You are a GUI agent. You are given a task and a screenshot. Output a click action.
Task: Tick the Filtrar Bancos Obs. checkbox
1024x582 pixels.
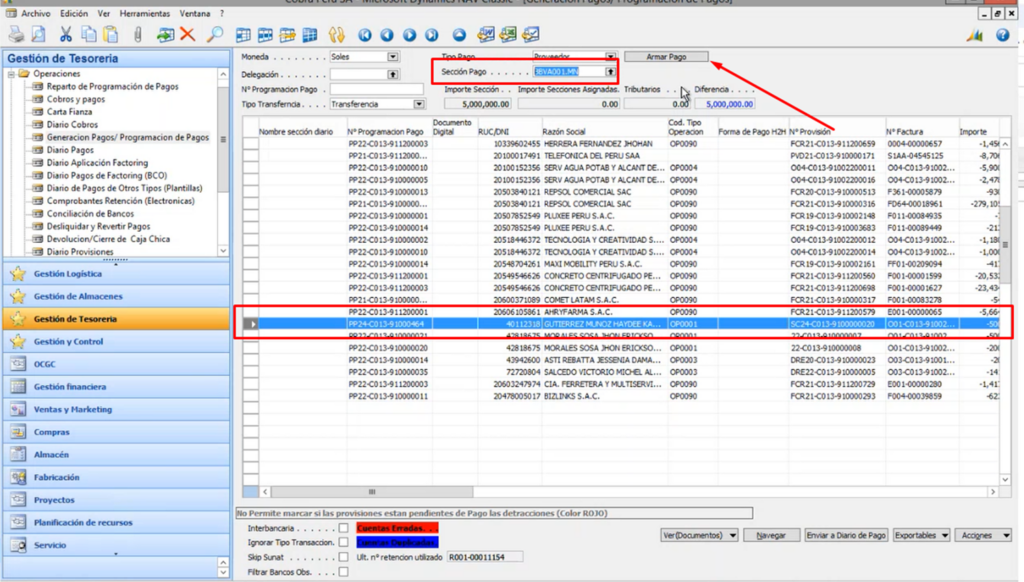pyautogui.click(x=344, y=572)
